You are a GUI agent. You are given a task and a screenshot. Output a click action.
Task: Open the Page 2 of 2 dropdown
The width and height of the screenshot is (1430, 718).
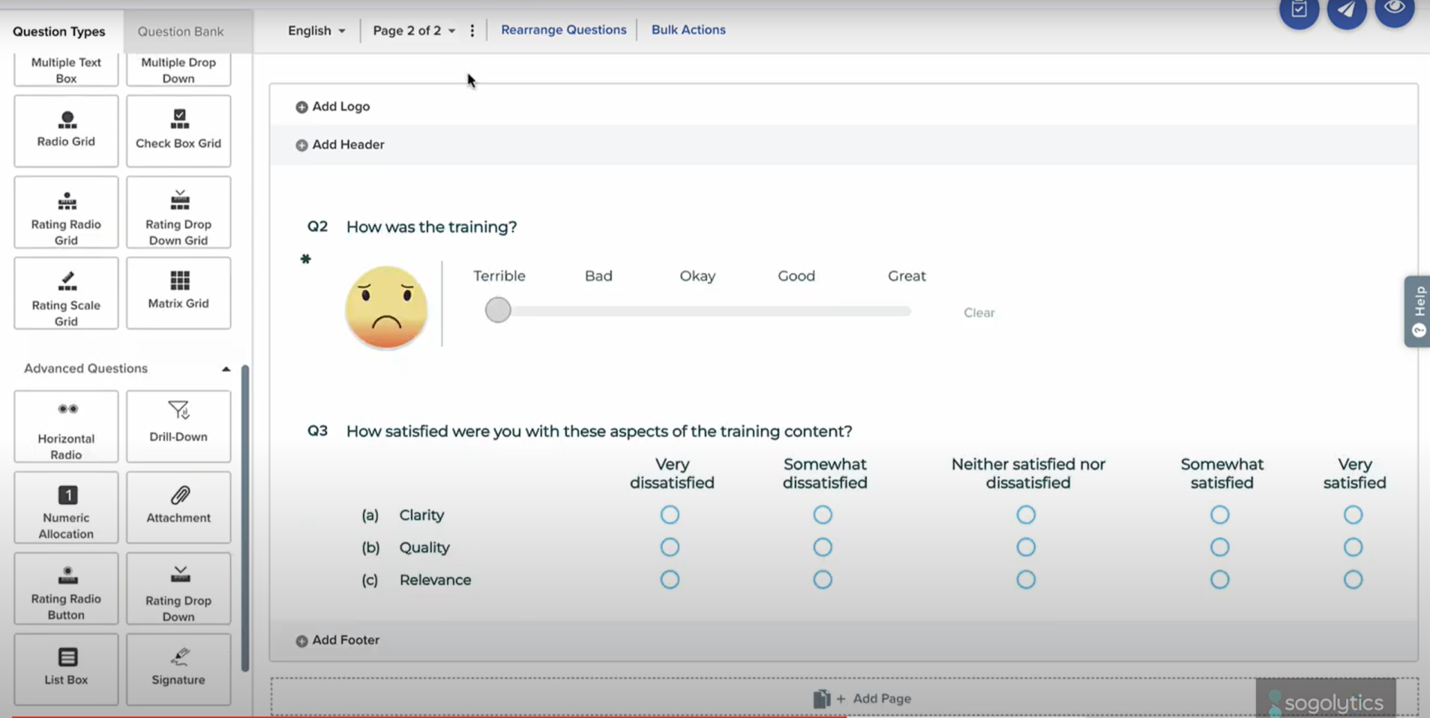click(x=414, y=31)
